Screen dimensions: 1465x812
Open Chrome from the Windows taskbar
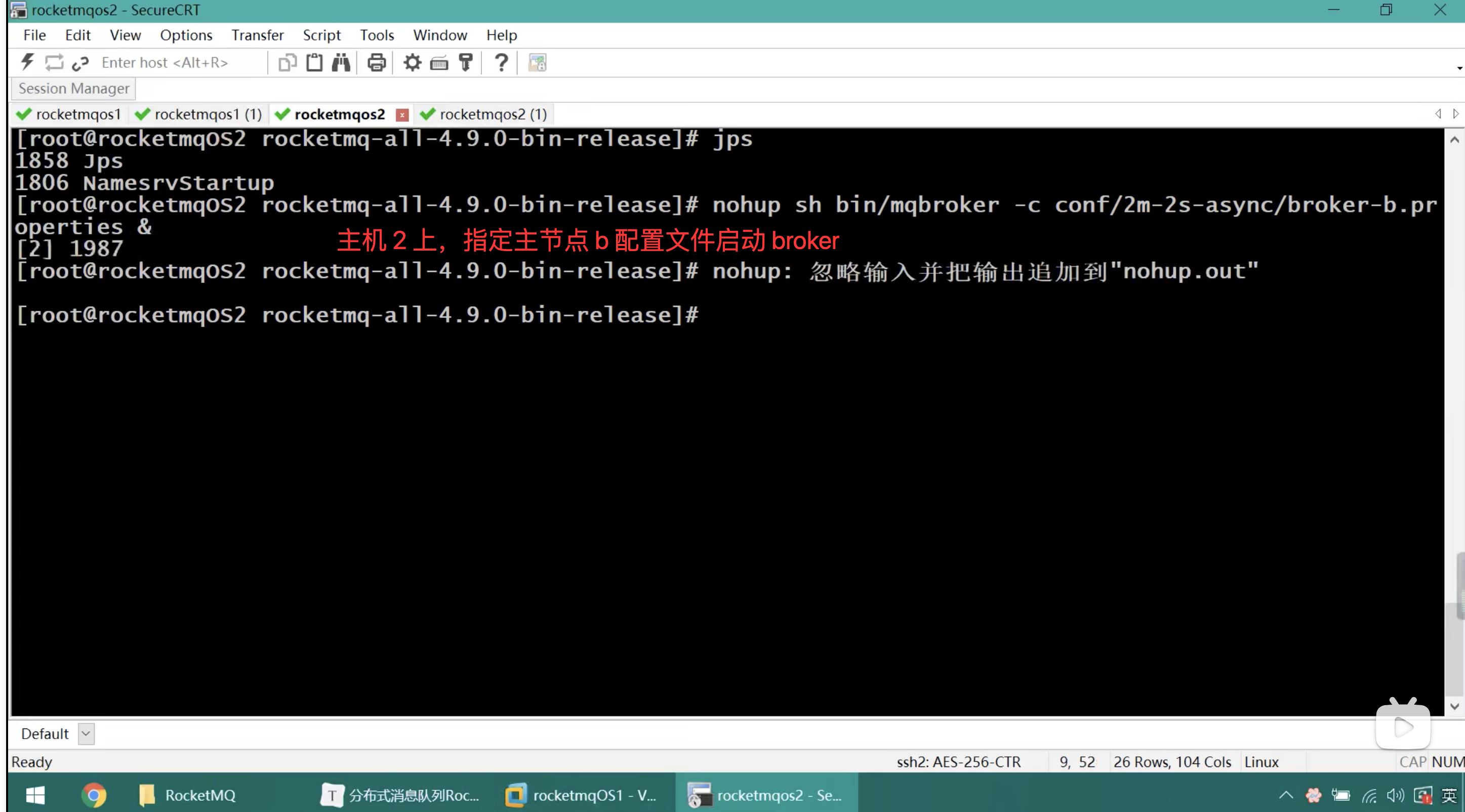[x=94, y=794]
